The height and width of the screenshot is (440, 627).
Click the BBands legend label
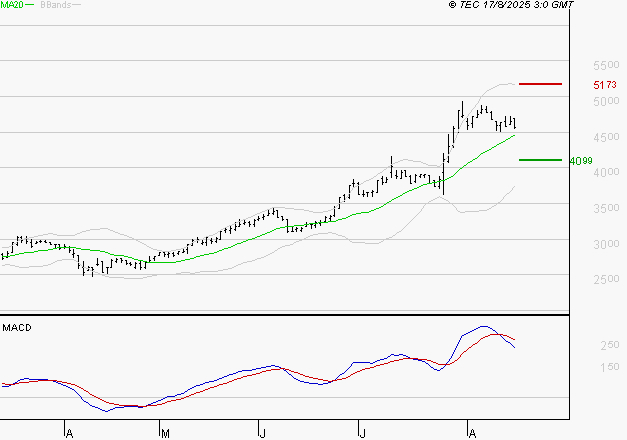[56, 5]
